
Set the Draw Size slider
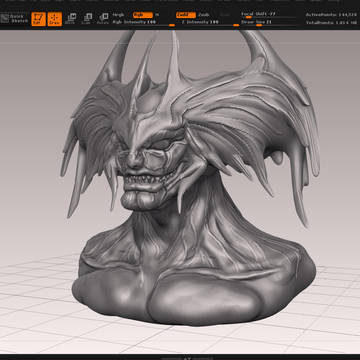[x=268, y=22]
